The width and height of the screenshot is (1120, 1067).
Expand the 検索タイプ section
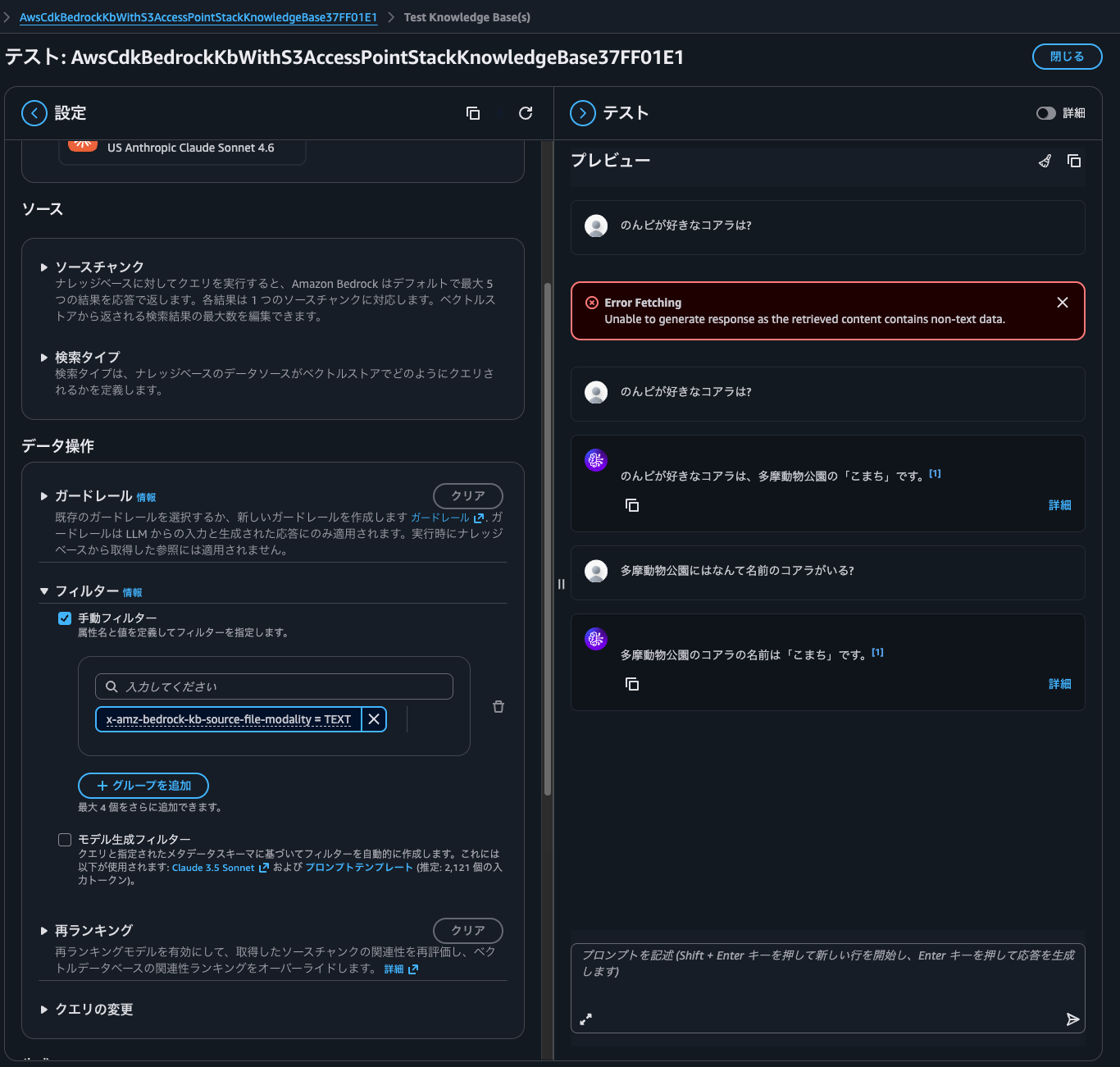click(x=44, y=358)
